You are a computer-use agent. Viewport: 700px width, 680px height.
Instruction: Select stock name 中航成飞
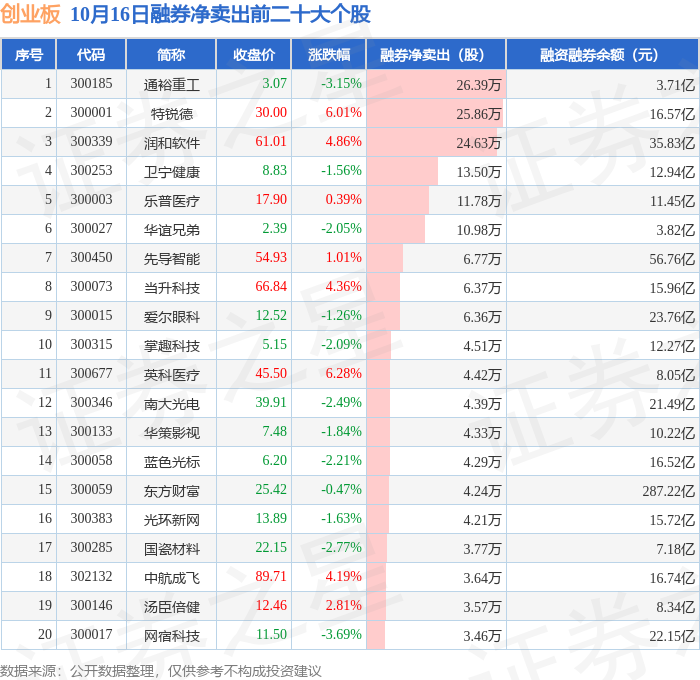(171, 578)
